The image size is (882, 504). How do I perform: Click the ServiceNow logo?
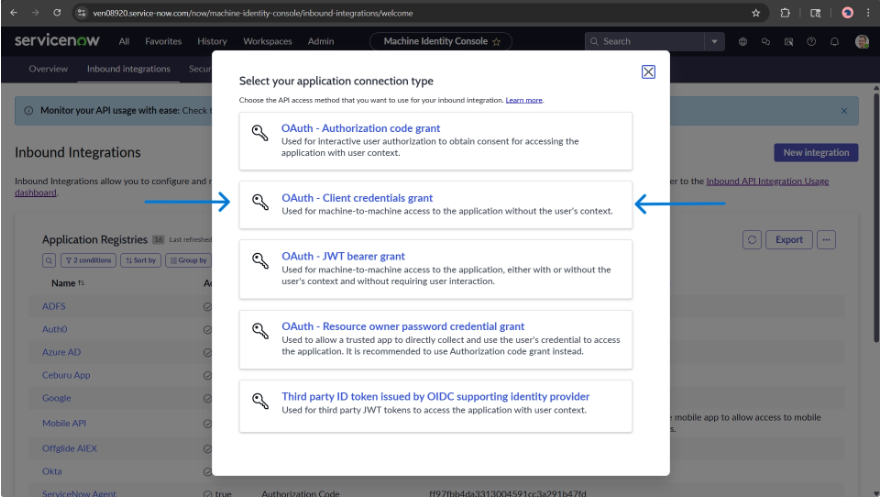(57, 40)
